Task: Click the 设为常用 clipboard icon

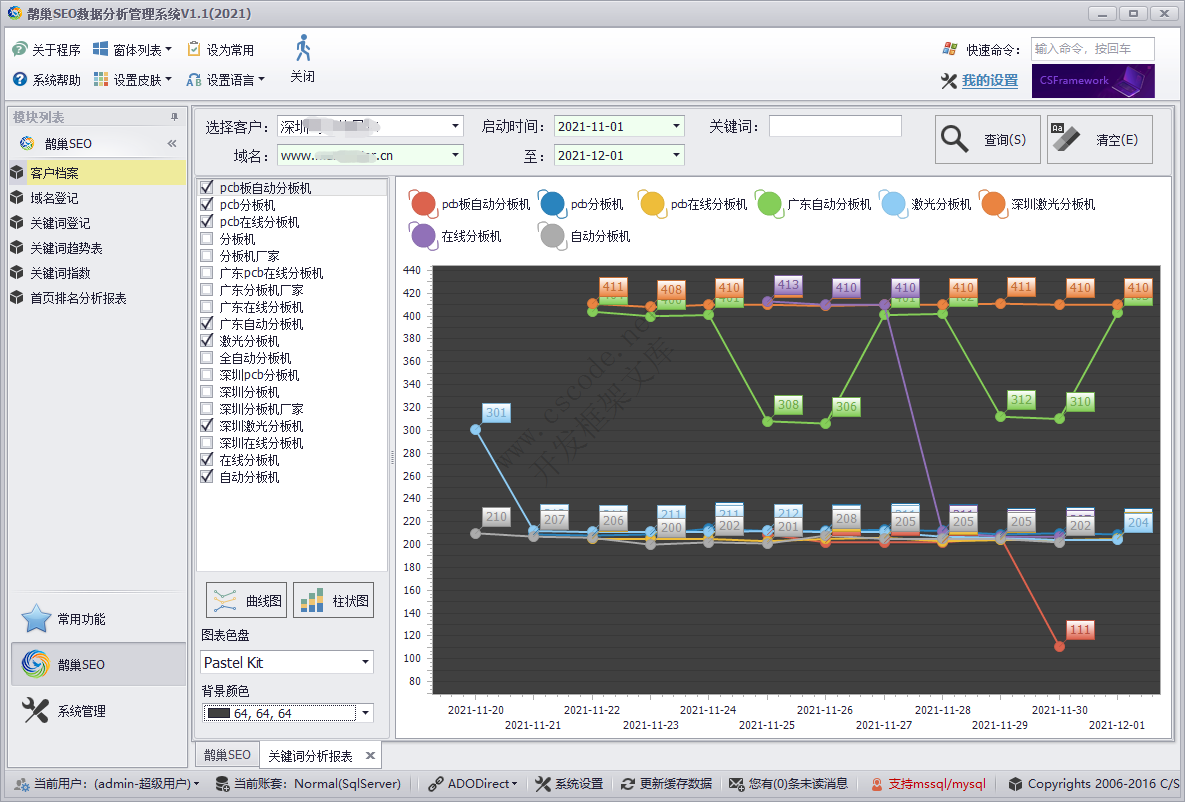Action: tap(194, 49)
